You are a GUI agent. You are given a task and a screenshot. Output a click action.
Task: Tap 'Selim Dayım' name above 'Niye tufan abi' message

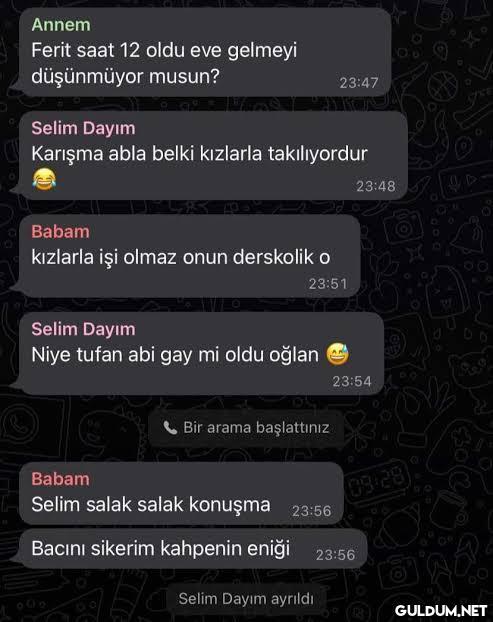tap(83, 329)
